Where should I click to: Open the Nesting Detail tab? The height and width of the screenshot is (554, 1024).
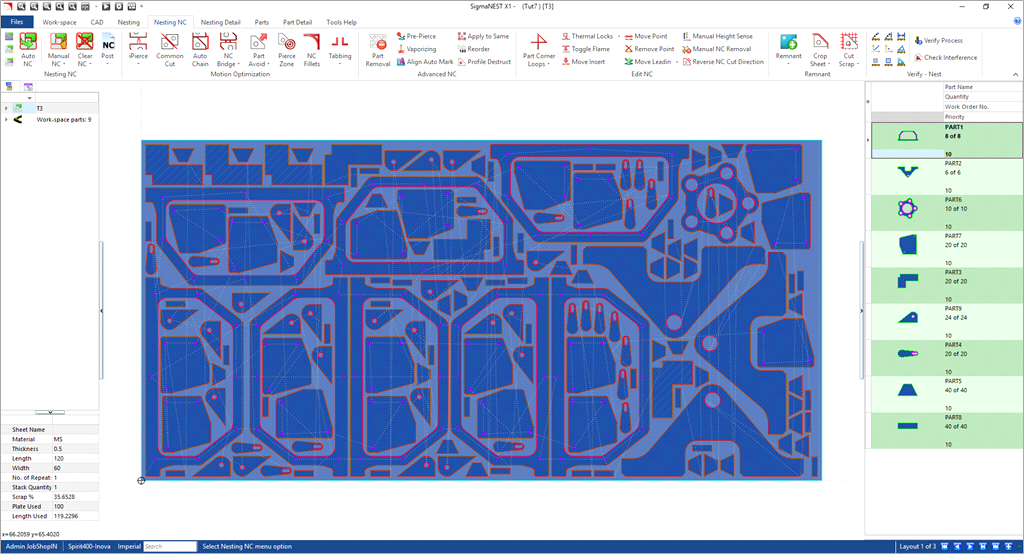221,22
